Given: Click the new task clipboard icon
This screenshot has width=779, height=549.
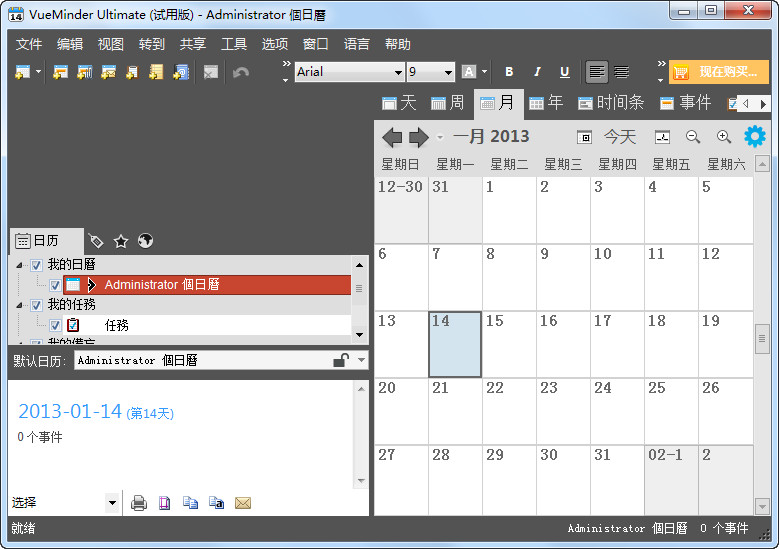Looking at the screenshot, I should (132, 73).
